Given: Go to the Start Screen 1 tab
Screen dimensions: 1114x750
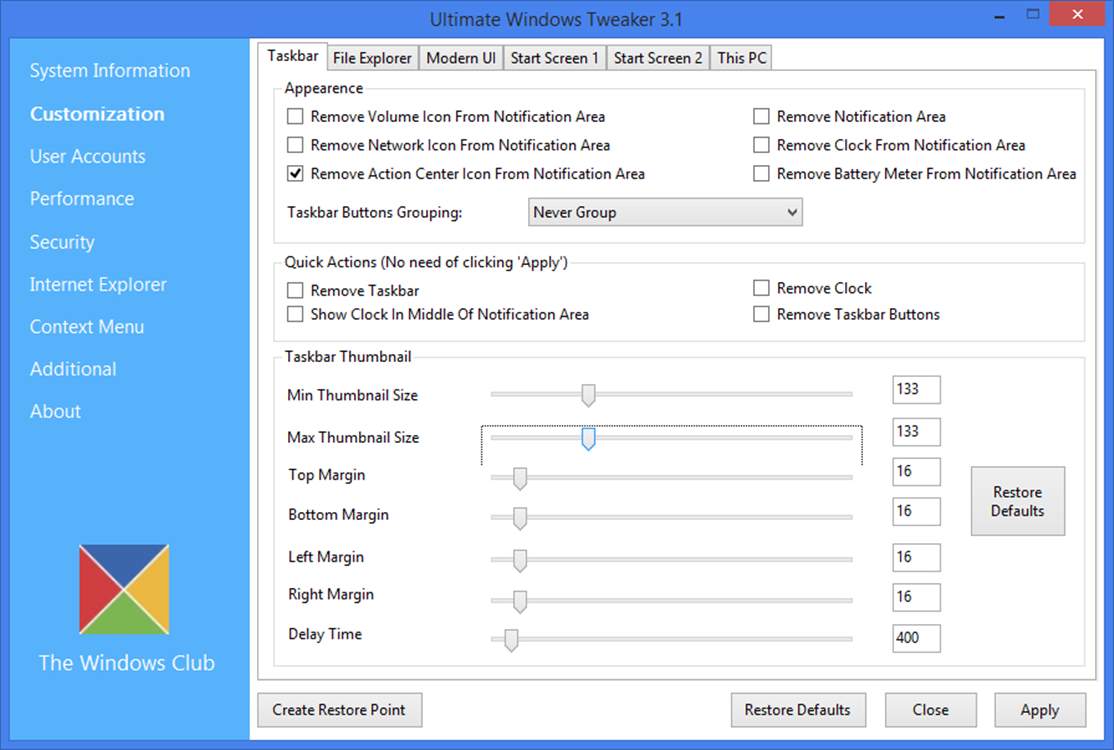Looking at the screenshot, I should pyautogui.click(x=555, y=58).
